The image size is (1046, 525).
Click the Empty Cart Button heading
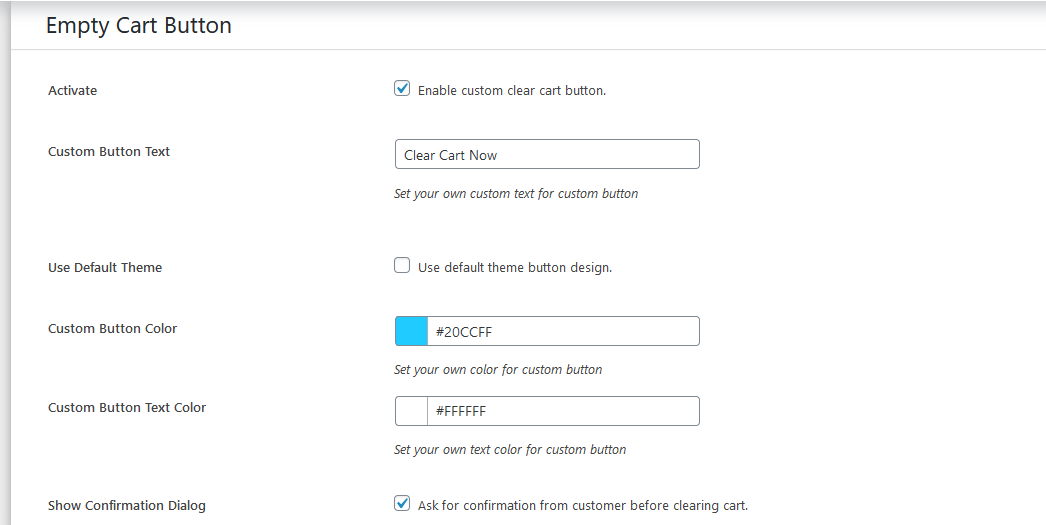[139, 26]
